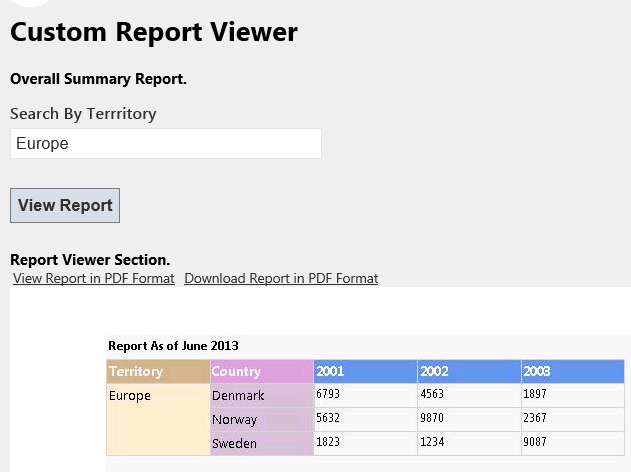Click the Report As of June 2013 title

[x=173, y=346]
